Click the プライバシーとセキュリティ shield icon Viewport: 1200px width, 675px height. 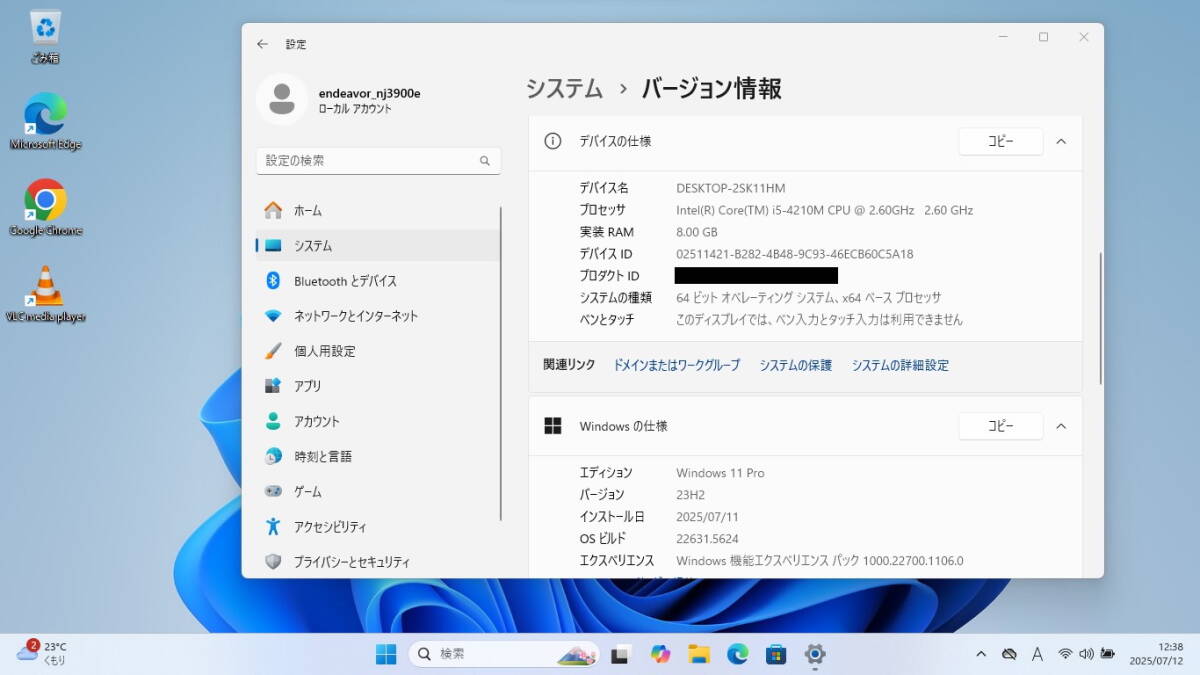click(x=273, y=562)
